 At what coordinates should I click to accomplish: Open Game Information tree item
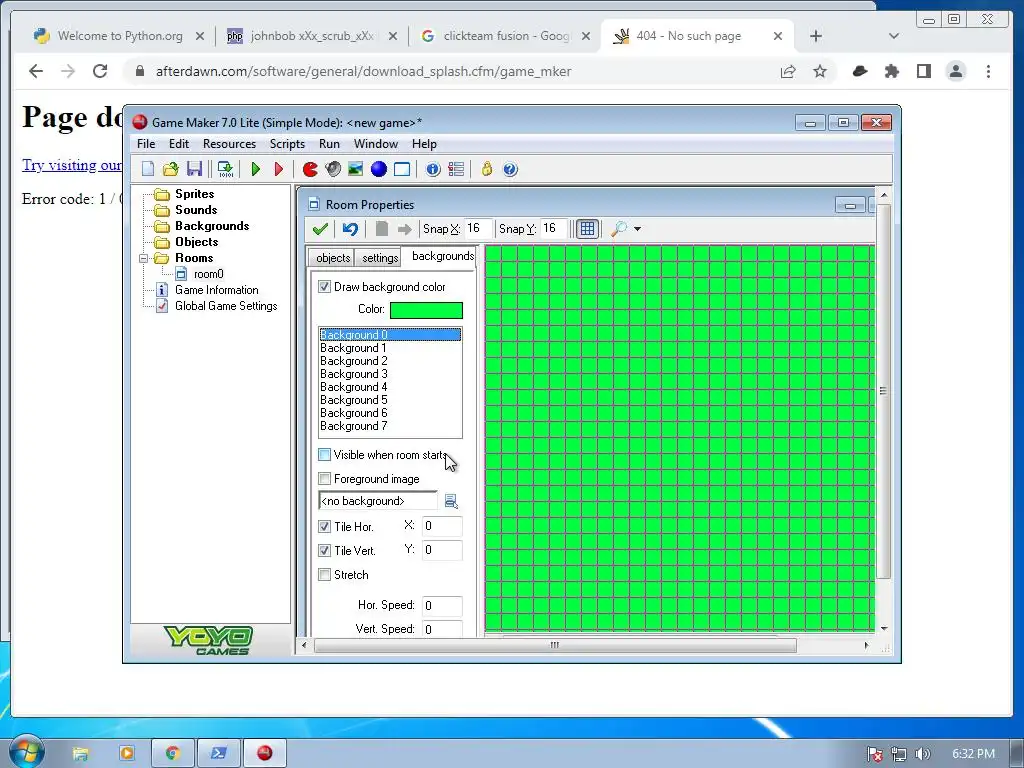click(216, 290)
